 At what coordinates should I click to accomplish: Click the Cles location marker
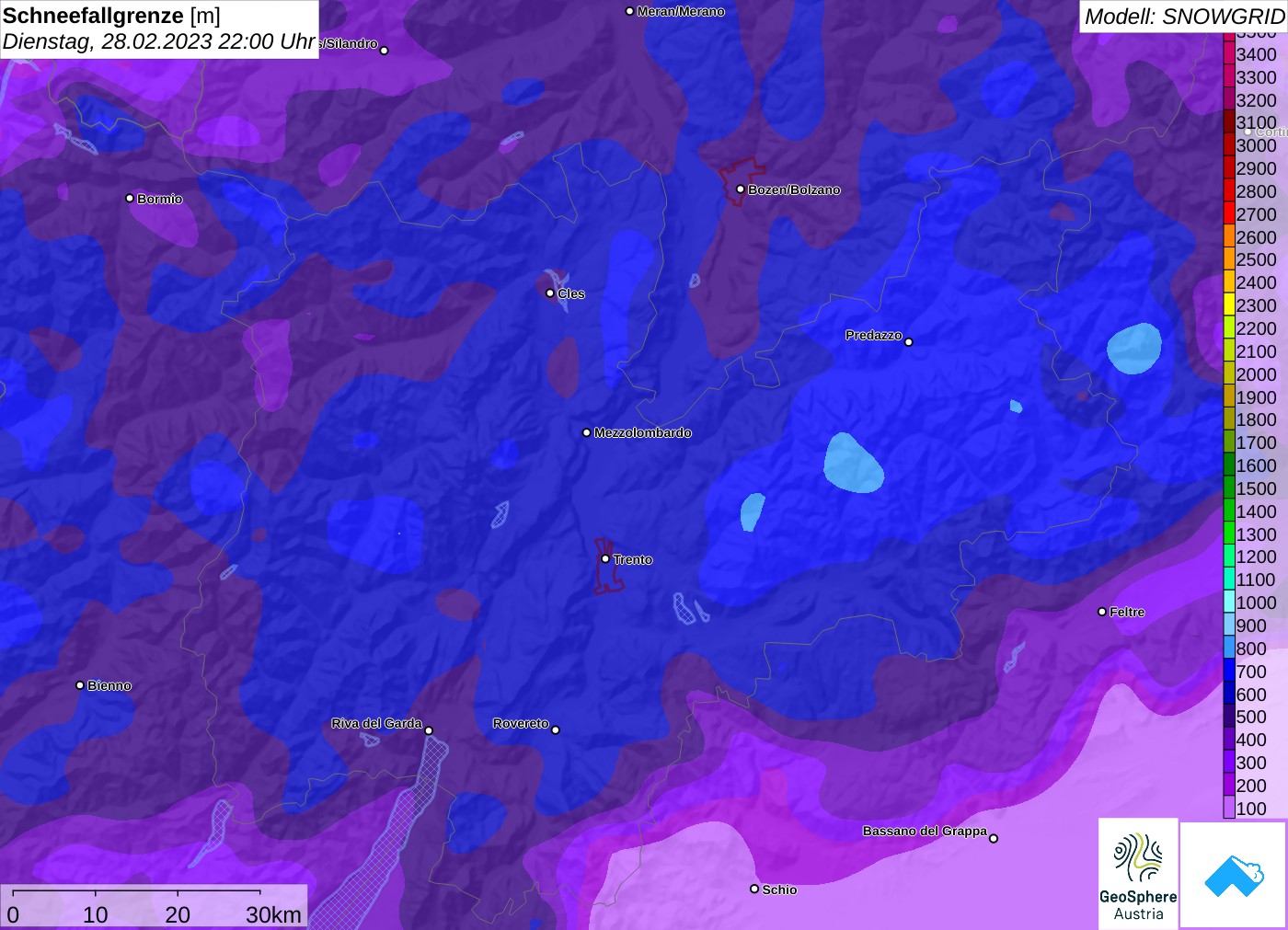point(550,293)
